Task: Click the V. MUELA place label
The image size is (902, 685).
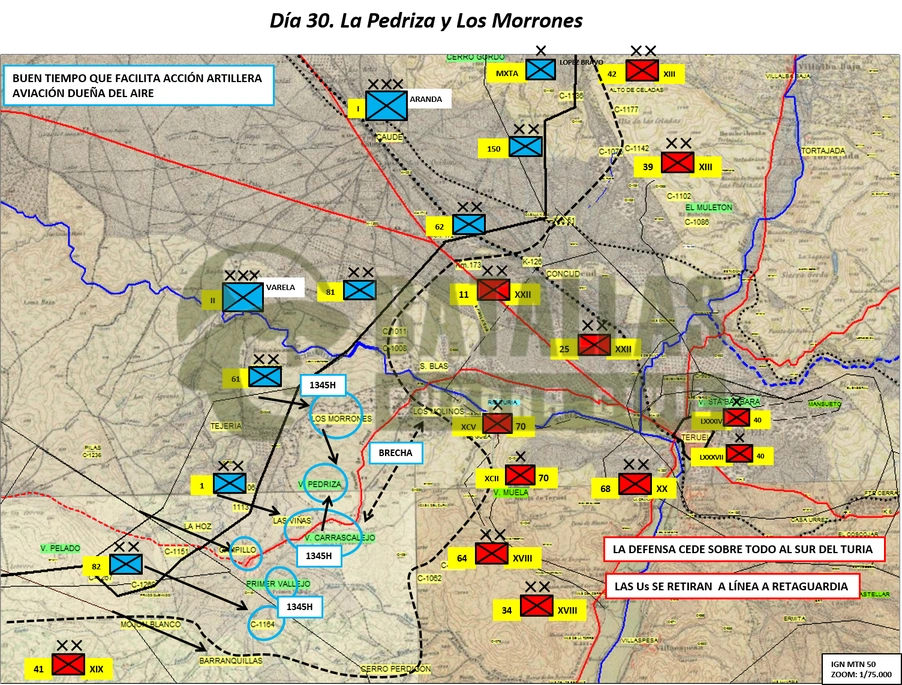Action: [511, 492]
